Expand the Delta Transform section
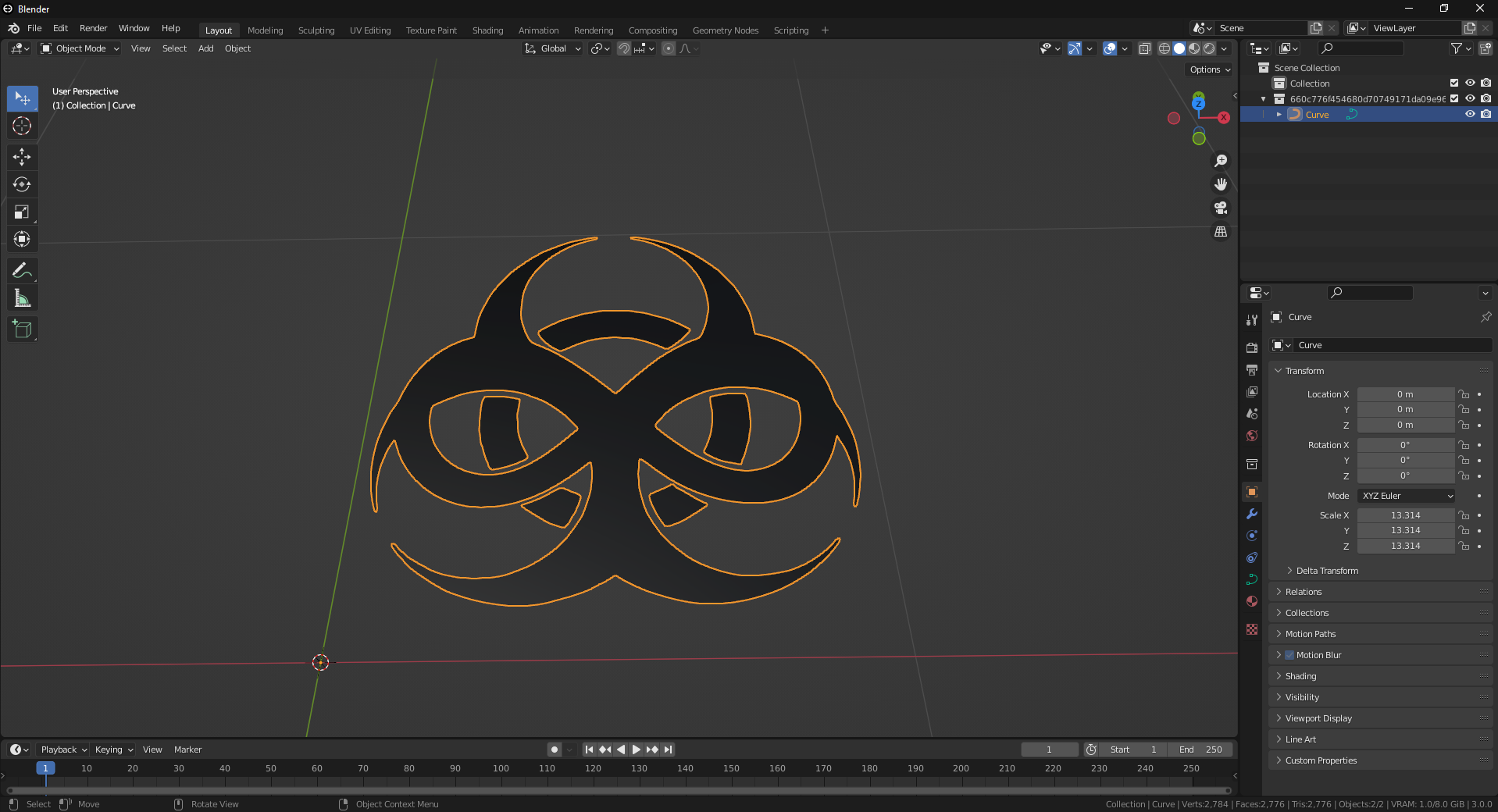Screen dimensions: 1498x812 coord(1326,571)
